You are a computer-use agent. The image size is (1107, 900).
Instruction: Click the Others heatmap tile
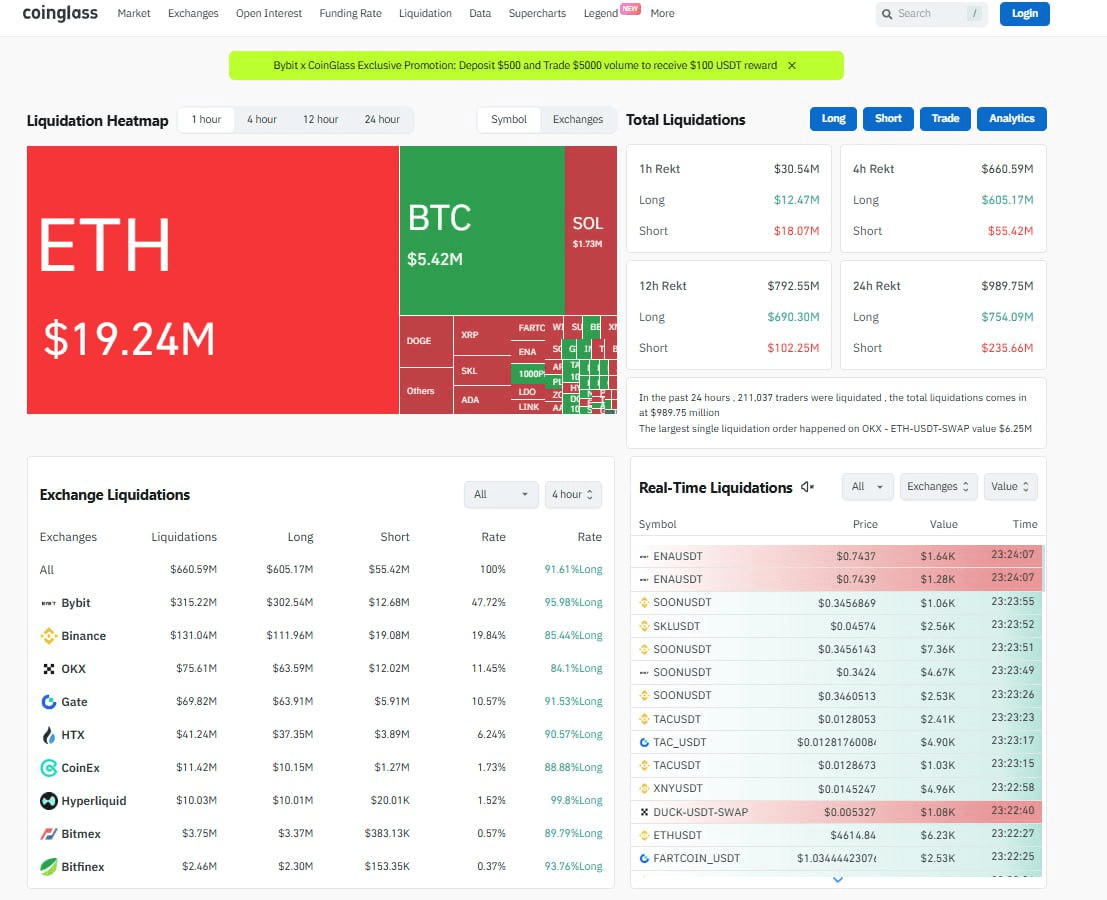(426, 391)
